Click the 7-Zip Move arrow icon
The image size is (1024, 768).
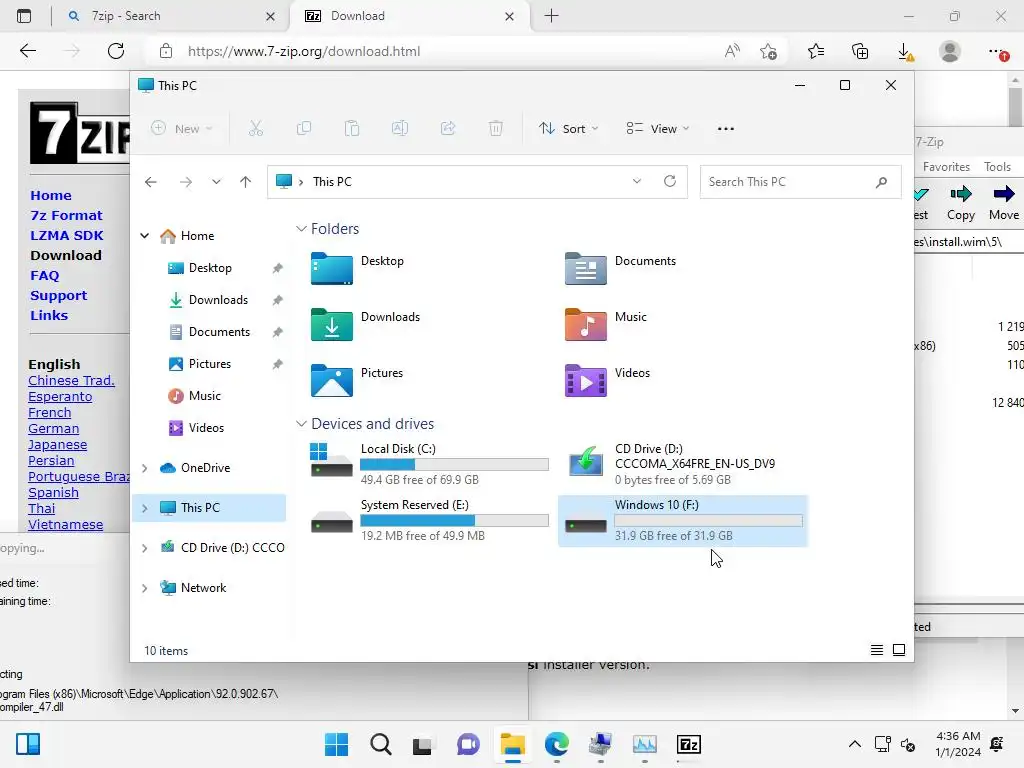1004,194
